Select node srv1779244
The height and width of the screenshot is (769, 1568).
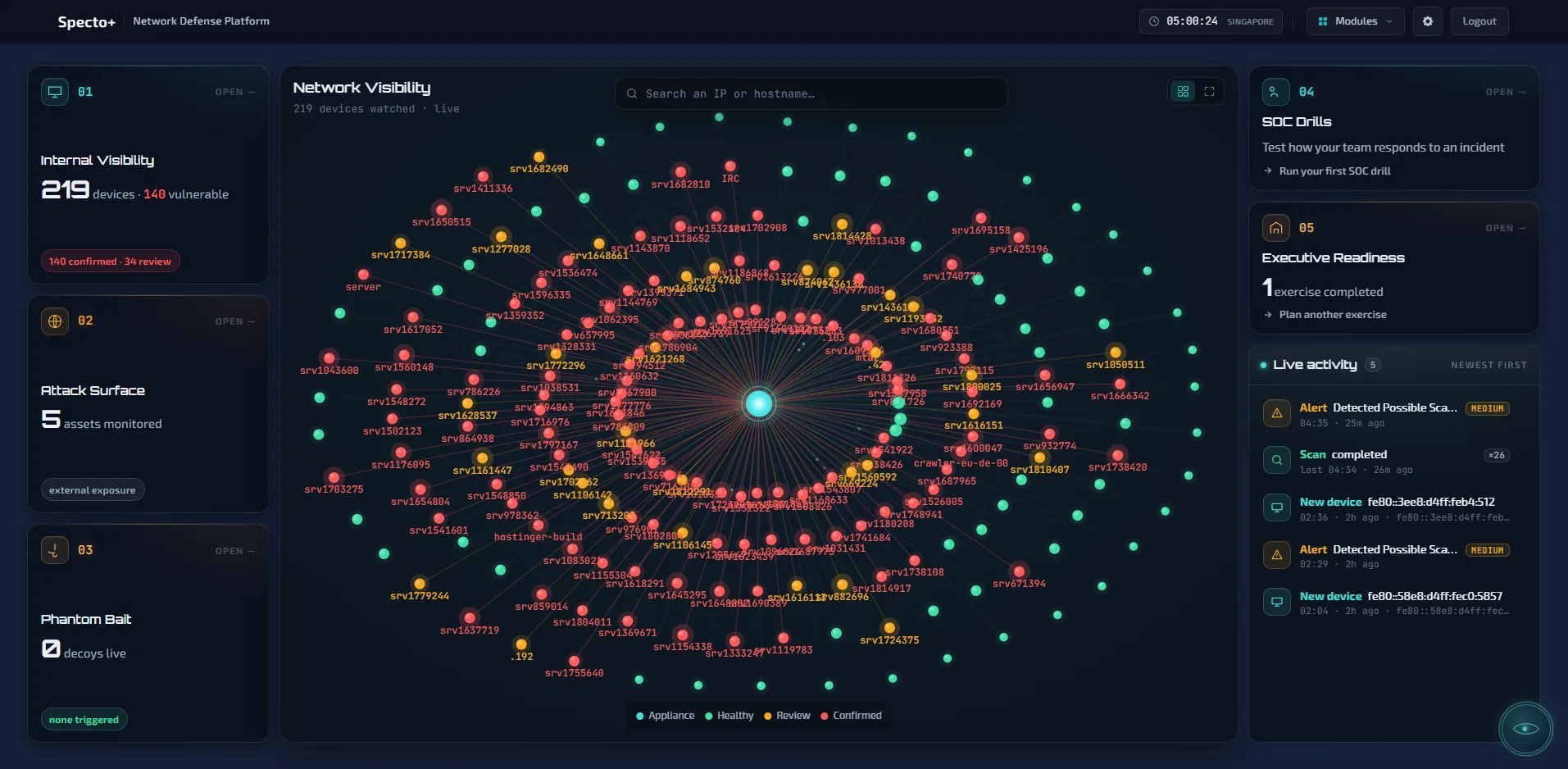(x=420, y=584)
